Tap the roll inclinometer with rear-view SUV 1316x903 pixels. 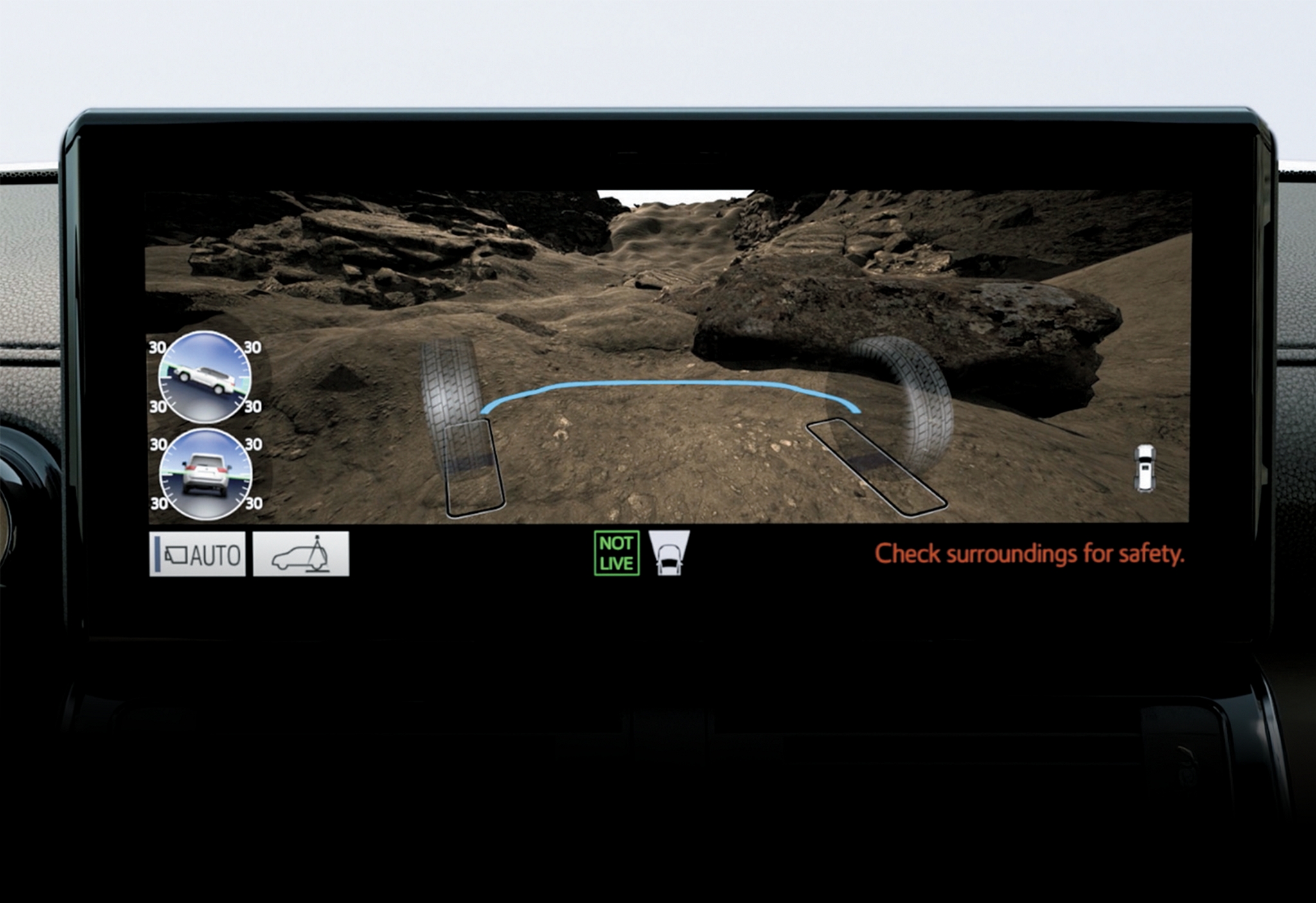click(206, 474)
